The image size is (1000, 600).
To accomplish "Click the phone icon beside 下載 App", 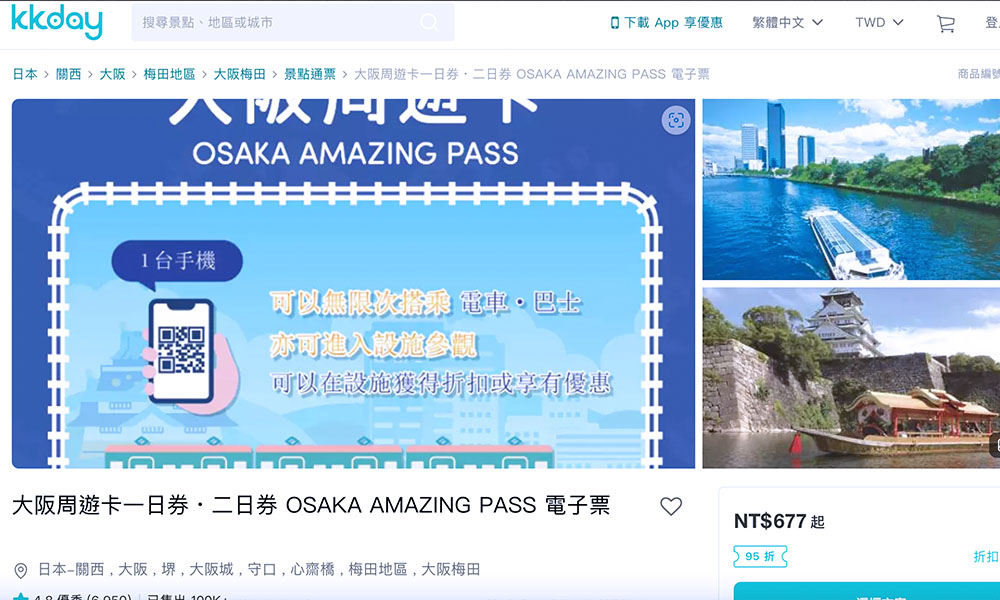I will pyautogui.click(x=615, y=23).
